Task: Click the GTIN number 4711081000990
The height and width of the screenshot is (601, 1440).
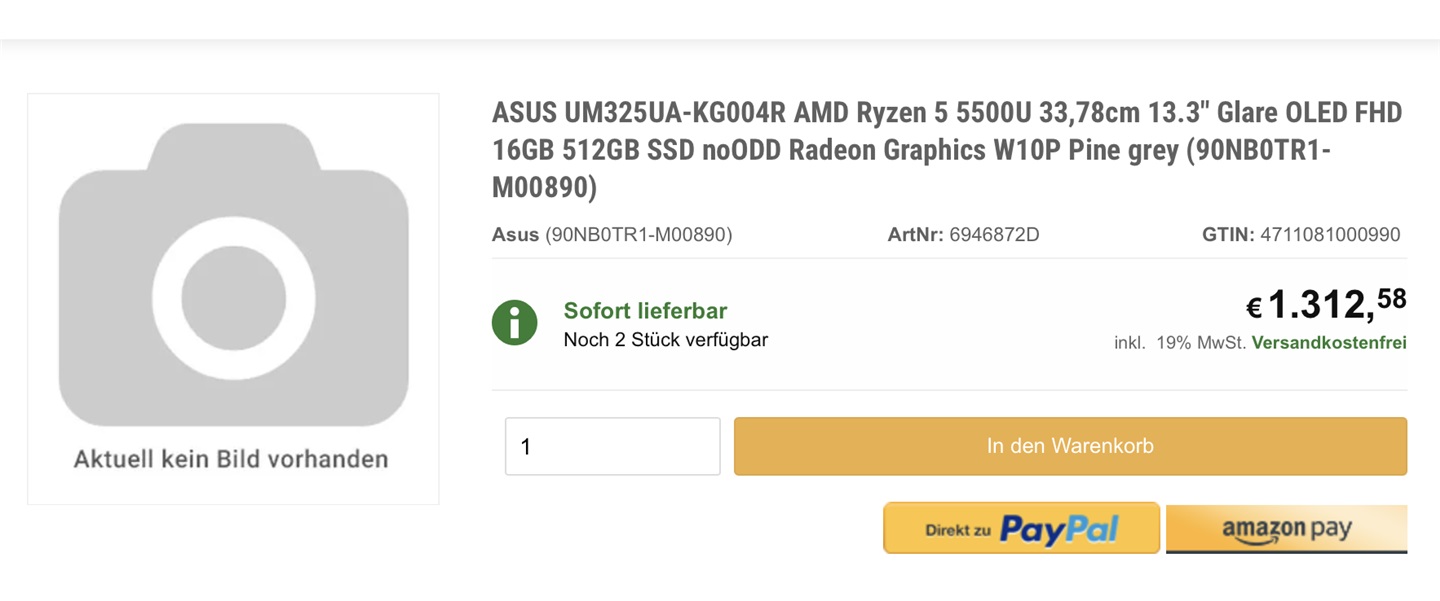Action: (x=1330, y=235)
